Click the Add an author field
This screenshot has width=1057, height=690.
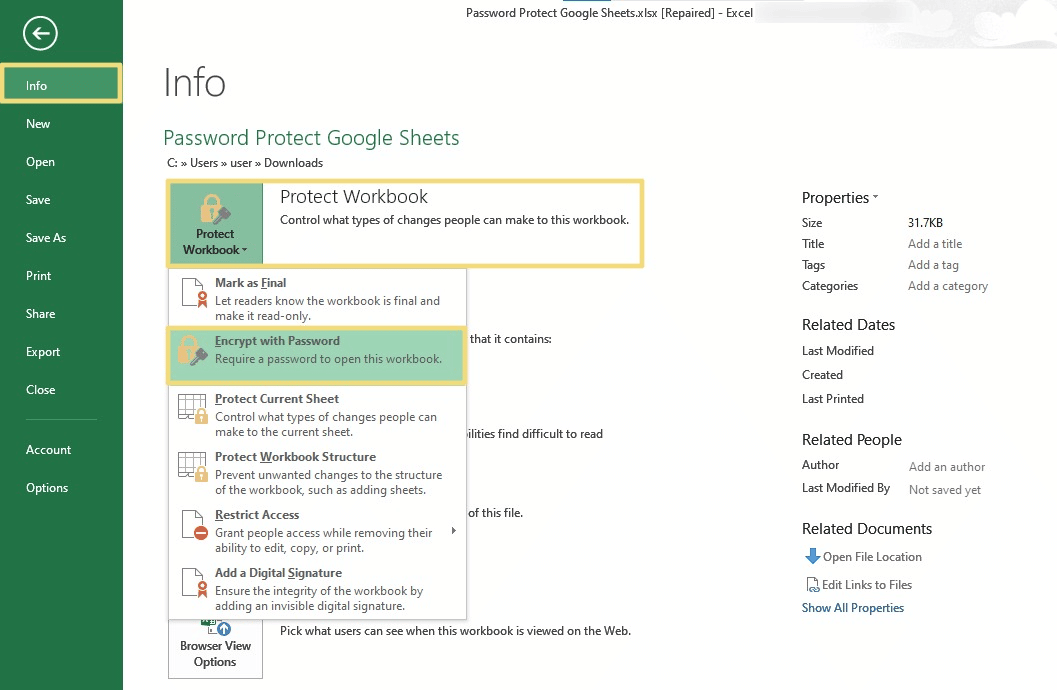click(946, 467)
